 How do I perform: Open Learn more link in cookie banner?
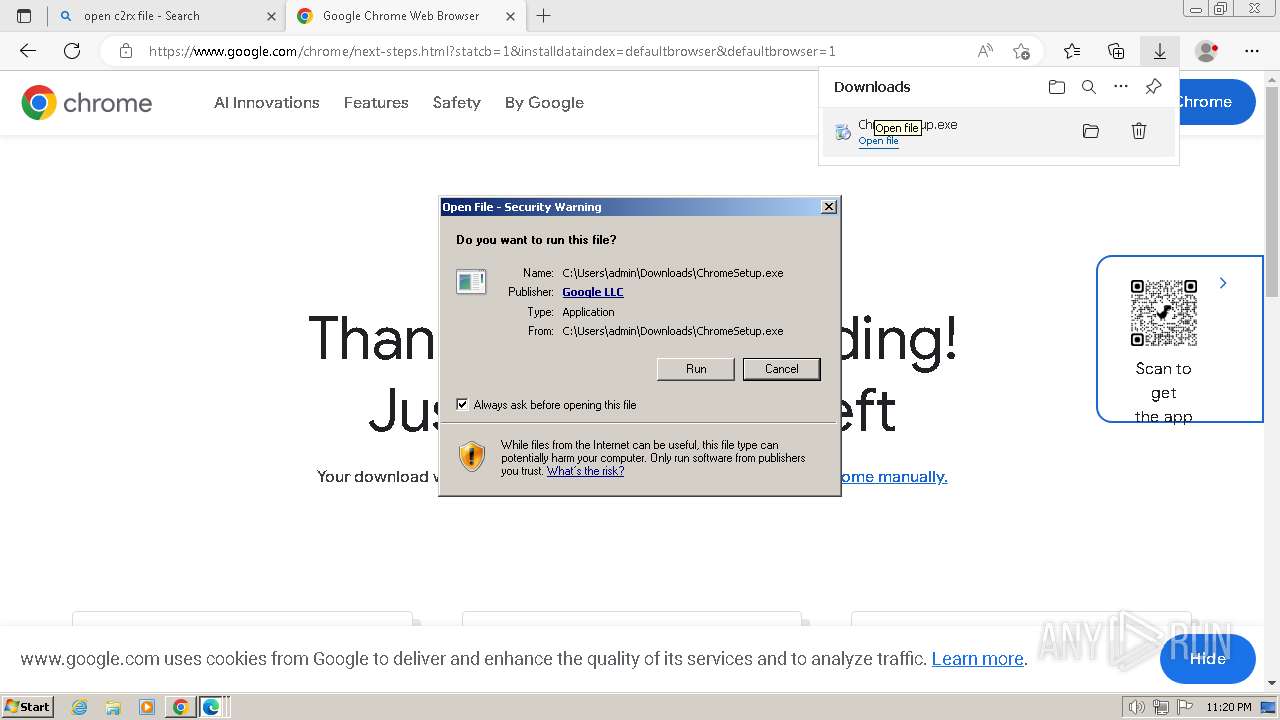978,659
